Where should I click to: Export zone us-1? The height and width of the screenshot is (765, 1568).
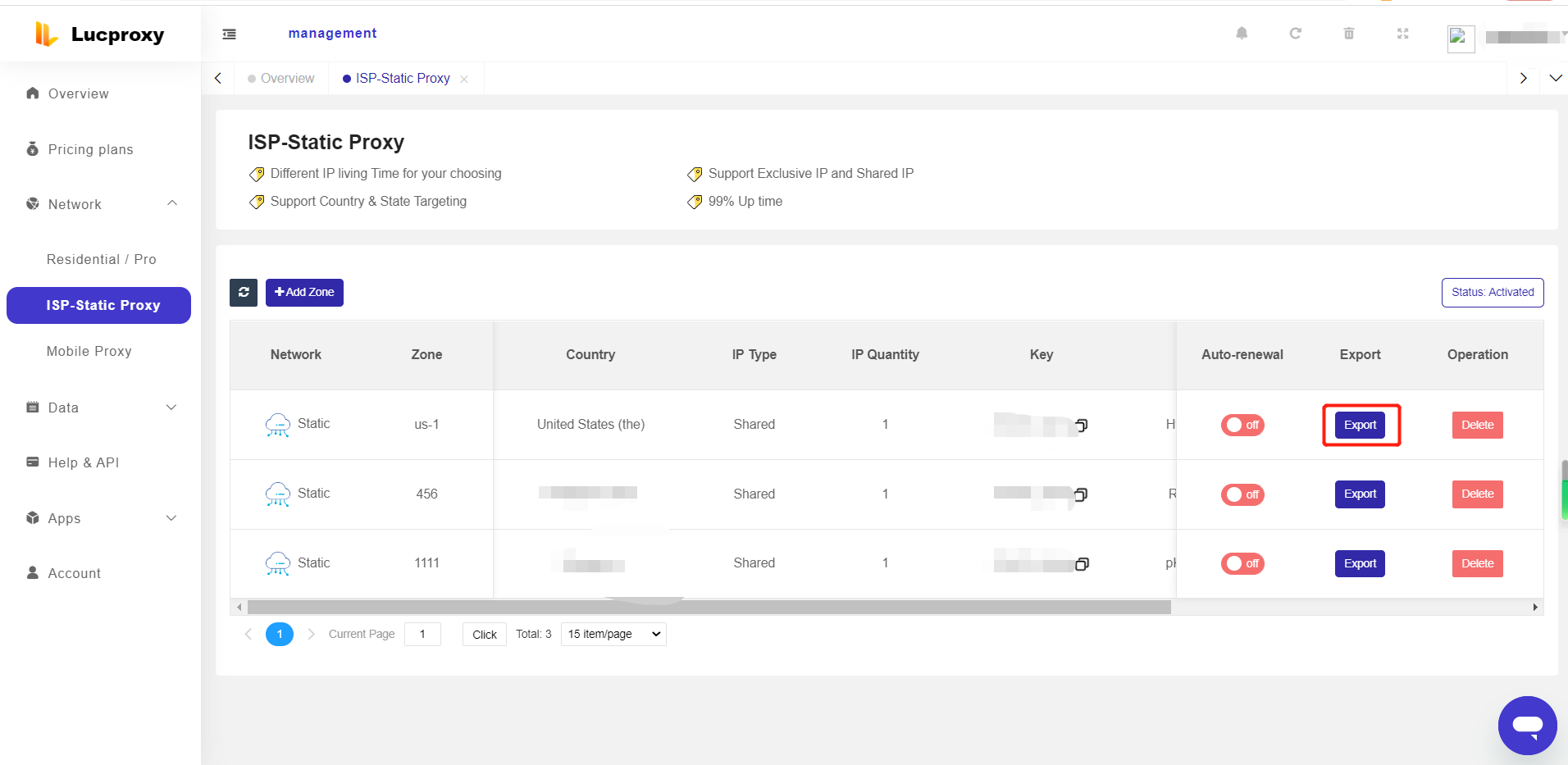click(x=1360, y=425)
